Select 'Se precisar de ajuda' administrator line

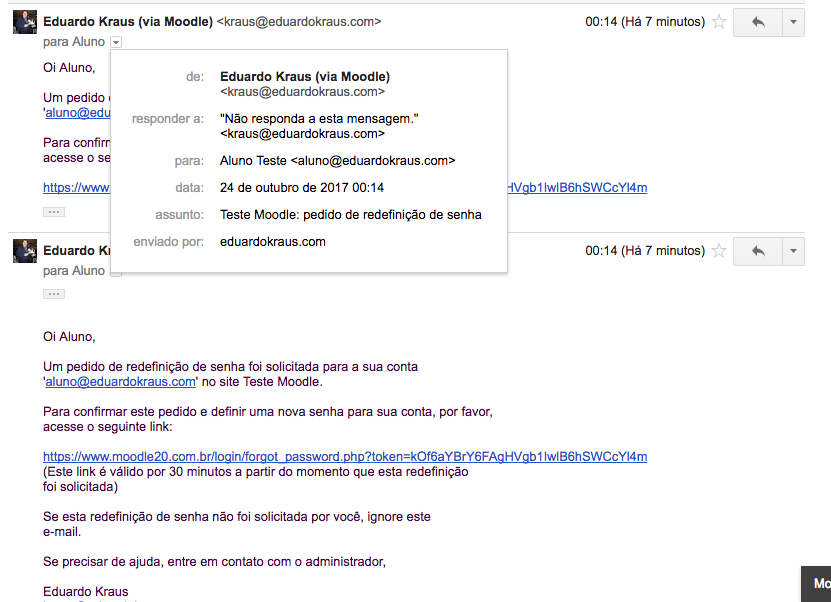(215, 562)
